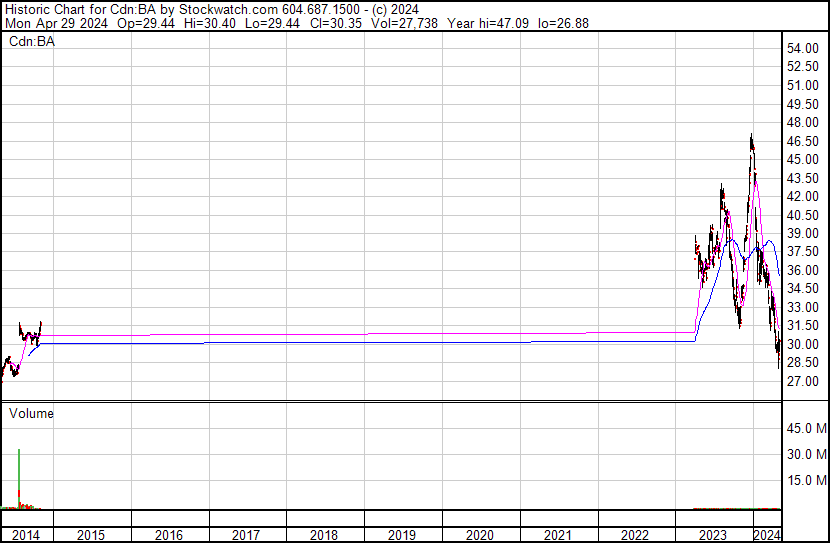
Task: Select the 2023 year label on timeline
Action: [713, 535]
